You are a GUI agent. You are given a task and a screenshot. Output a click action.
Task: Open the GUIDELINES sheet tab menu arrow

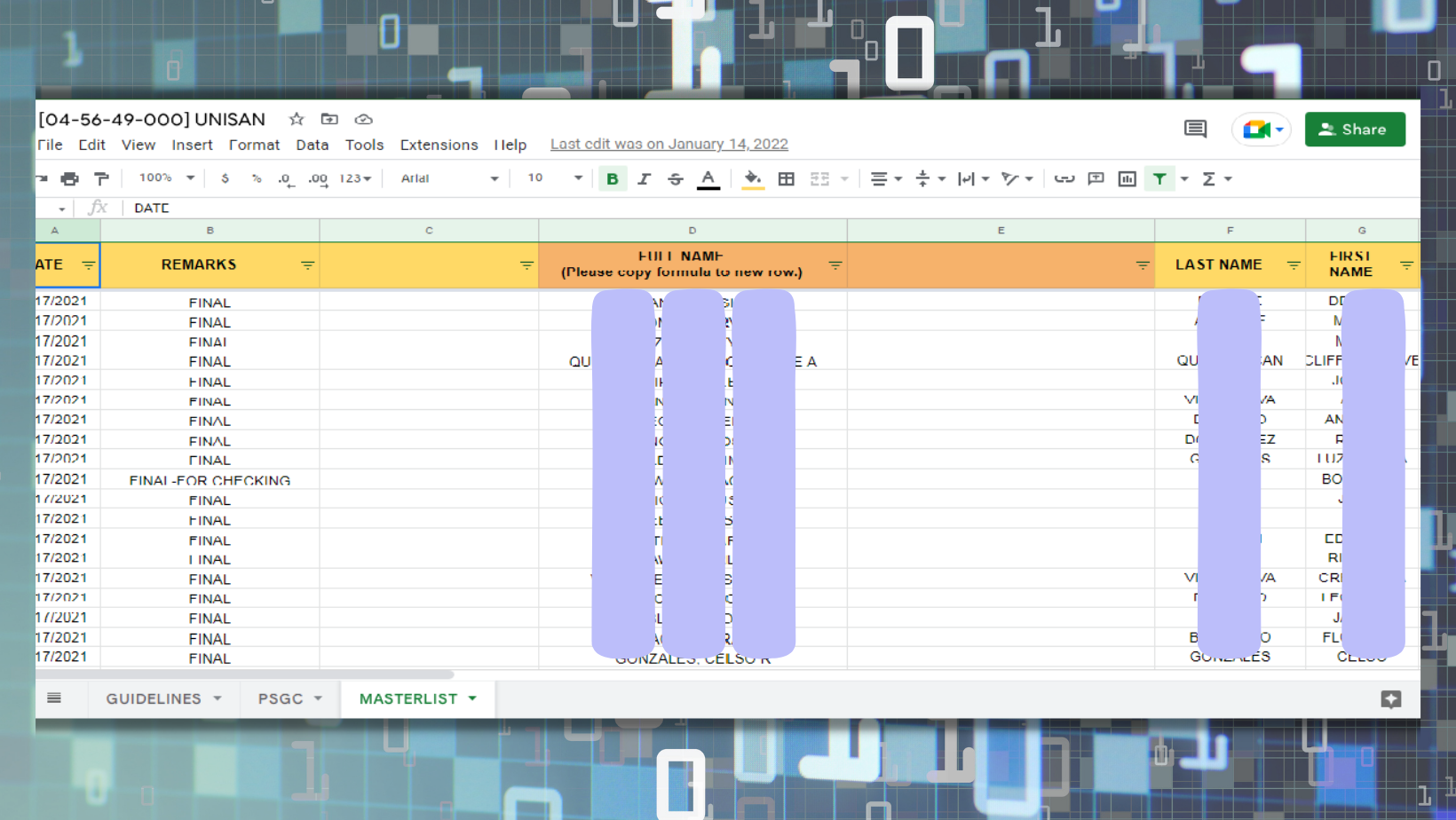coord(218,698)
